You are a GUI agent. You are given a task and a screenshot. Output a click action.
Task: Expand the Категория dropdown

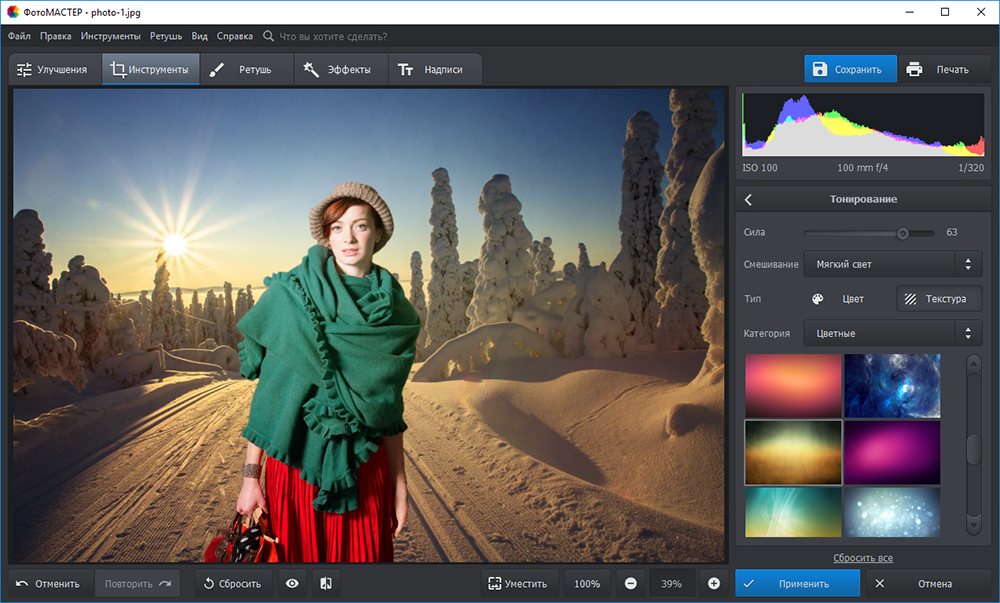tap(892, 333)
